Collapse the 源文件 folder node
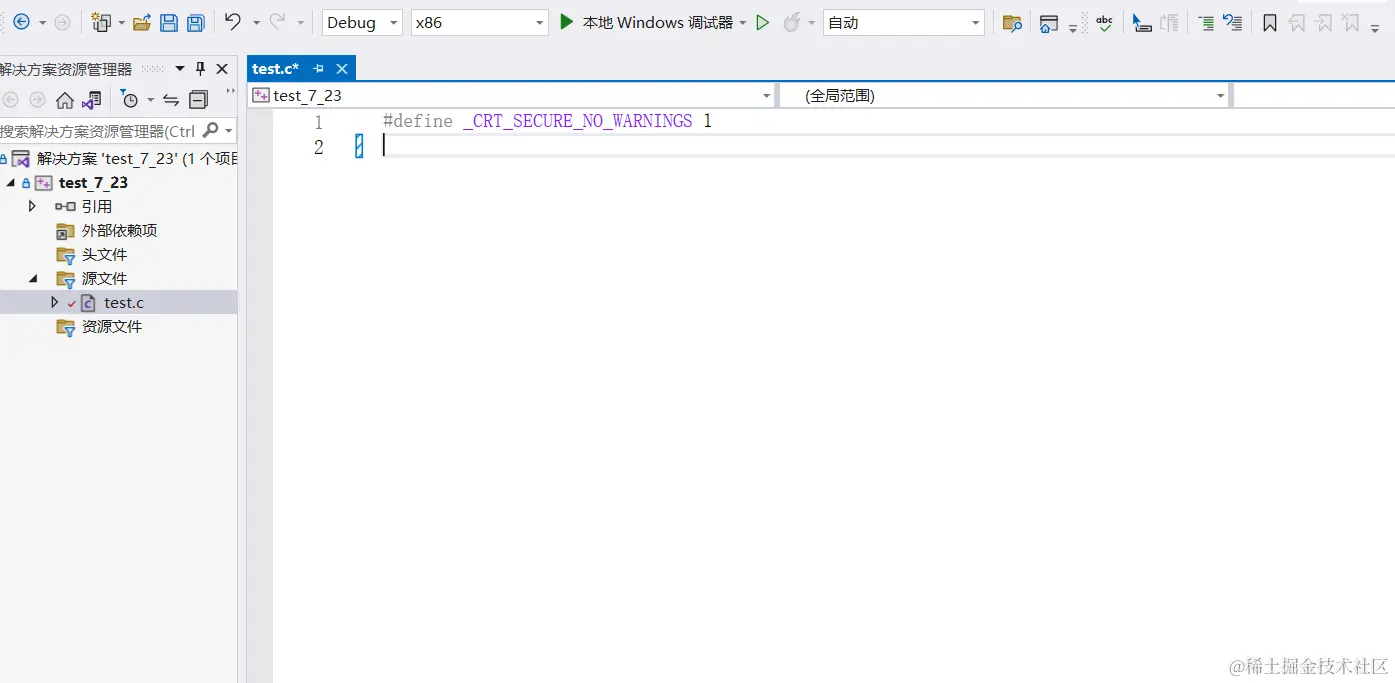1395x683 pixels. (32, 278)
